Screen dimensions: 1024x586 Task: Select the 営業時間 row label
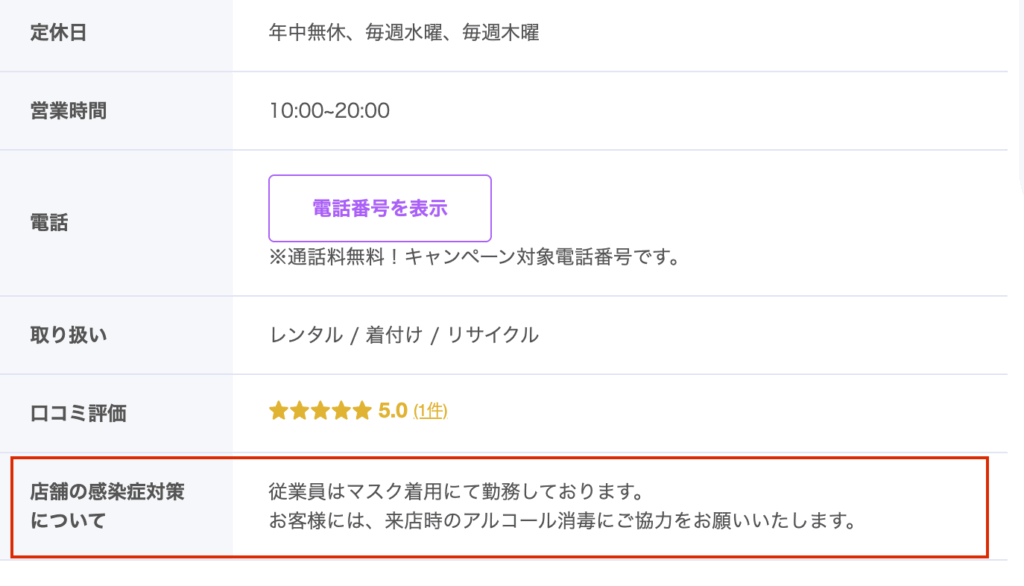pyautogui.click(x=68, y=110)
